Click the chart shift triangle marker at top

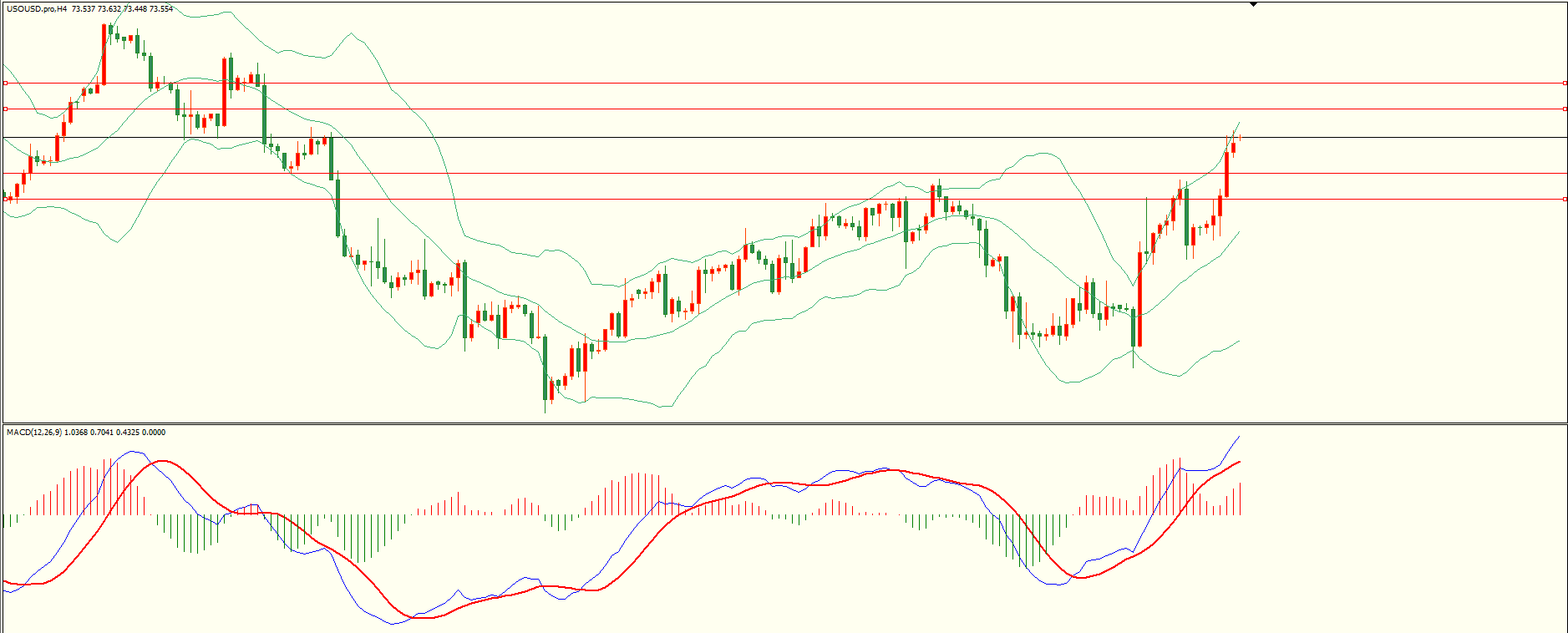pyautogui.click(x=1253, y=4)
